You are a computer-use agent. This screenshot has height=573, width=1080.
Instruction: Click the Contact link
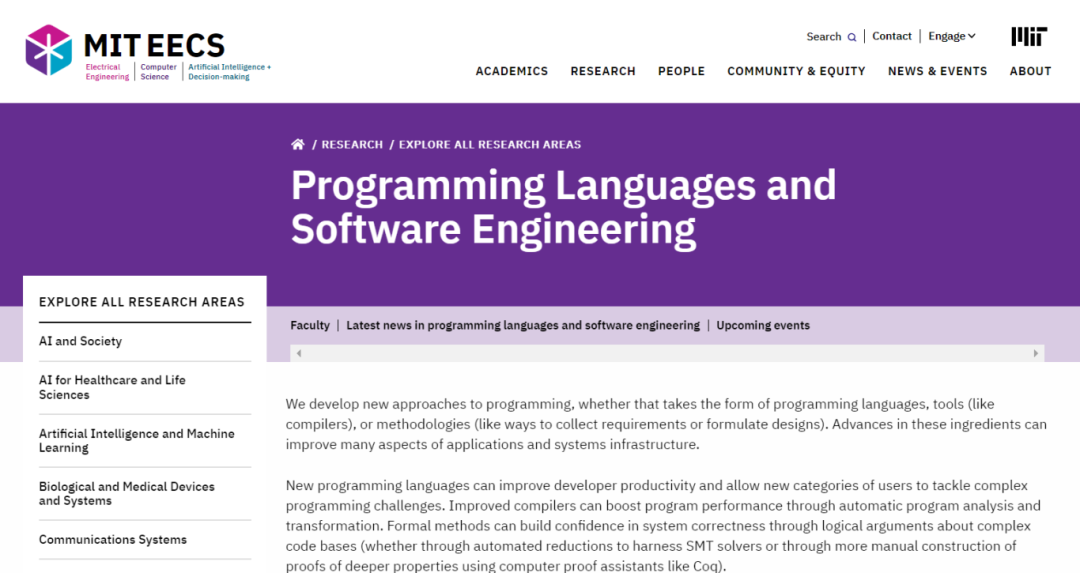(891, 36)
